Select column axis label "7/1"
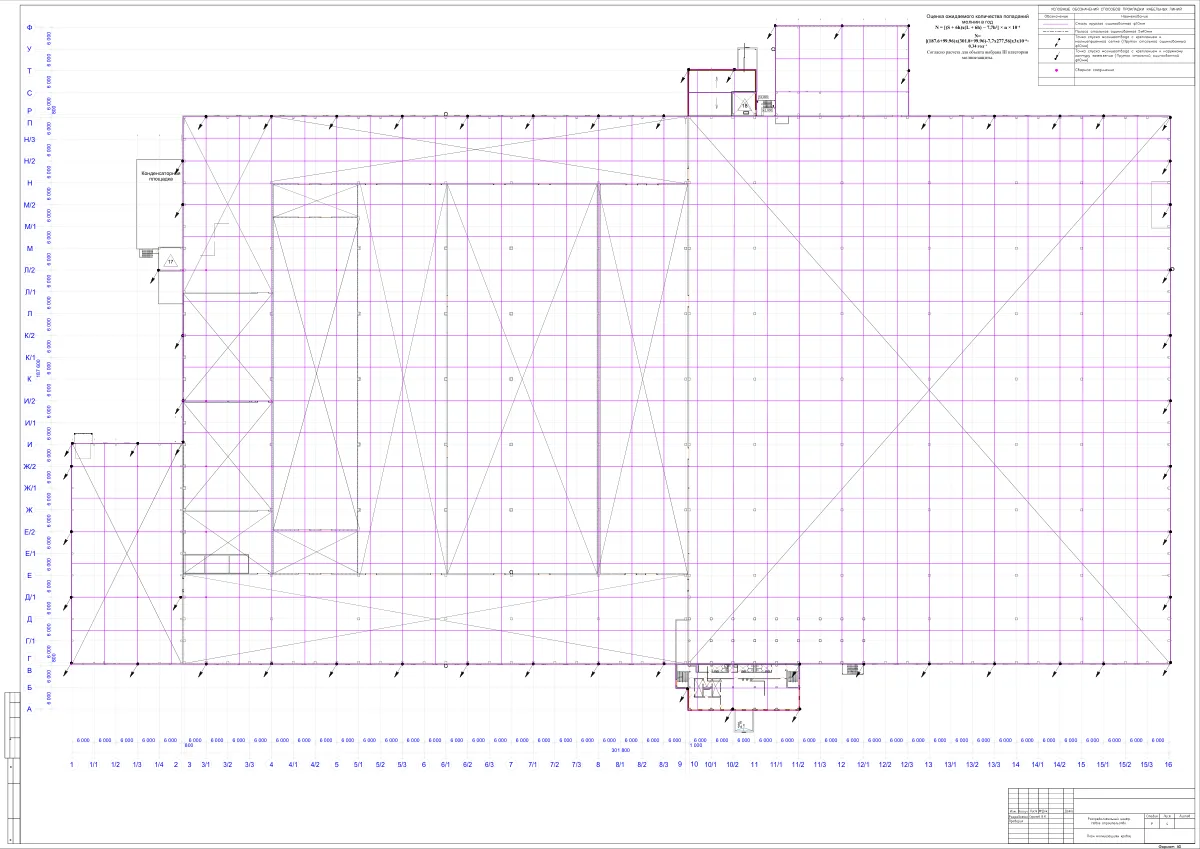This screenshot has width=1200, height=849. [x=532, y=765]
